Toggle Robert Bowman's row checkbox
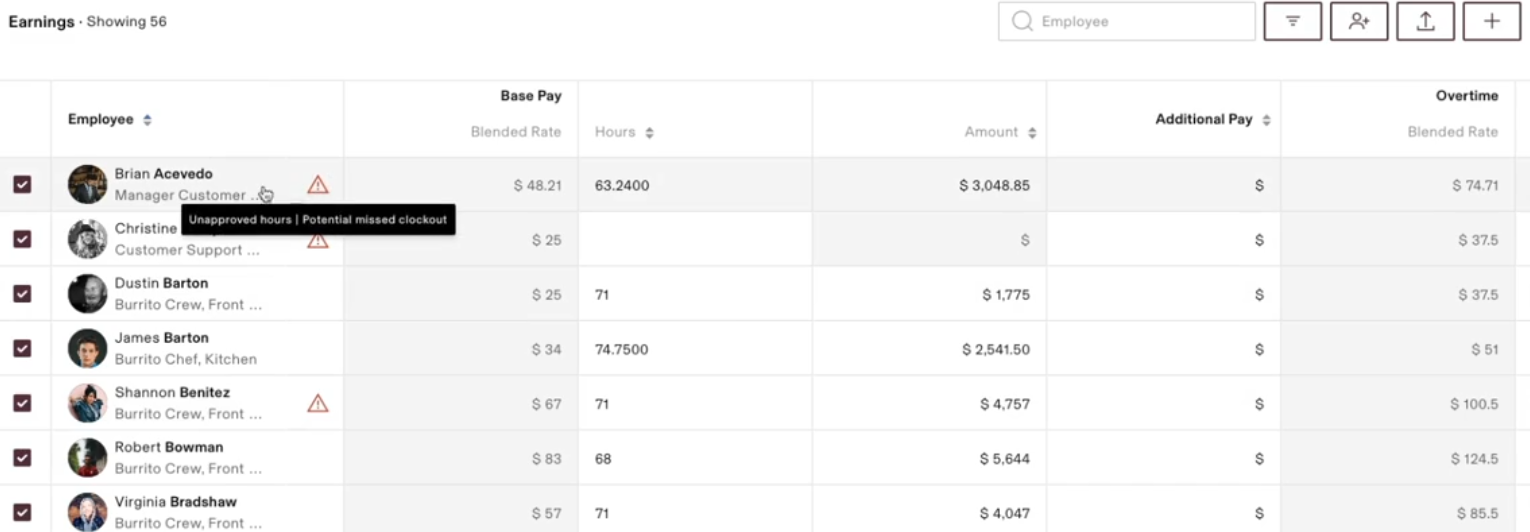The height and width of the screenshot is (532, 1530). [22, 457]
